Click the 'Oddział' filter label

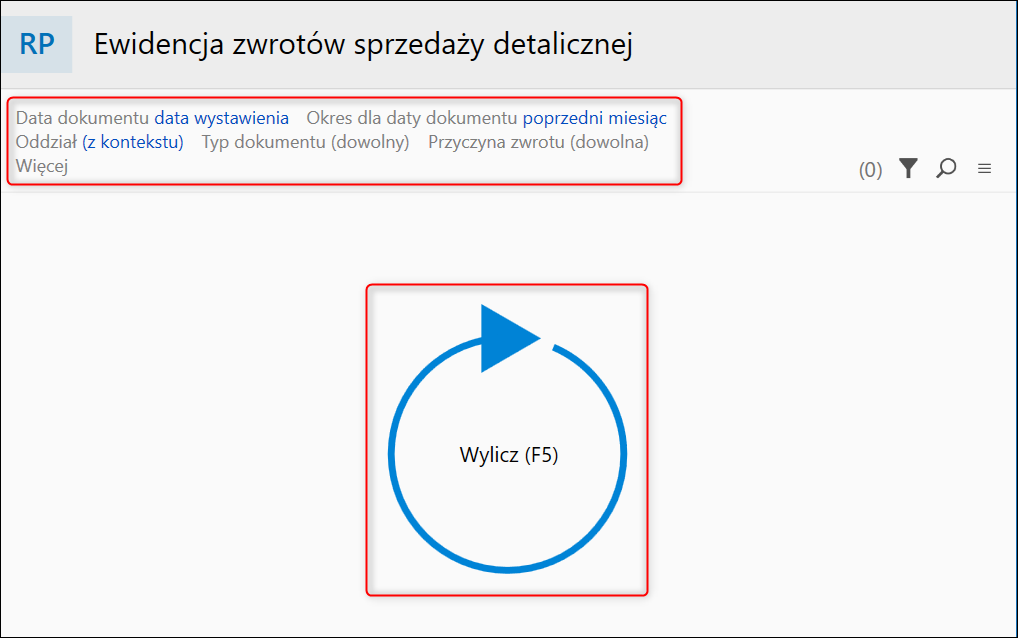[46, 142]
